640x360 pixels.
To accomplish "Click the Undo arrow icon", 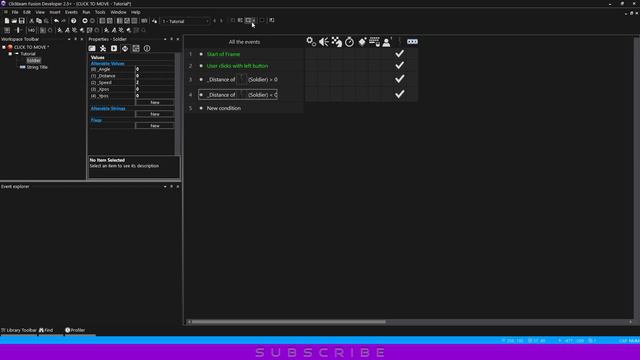I will (x=56, y=21).
